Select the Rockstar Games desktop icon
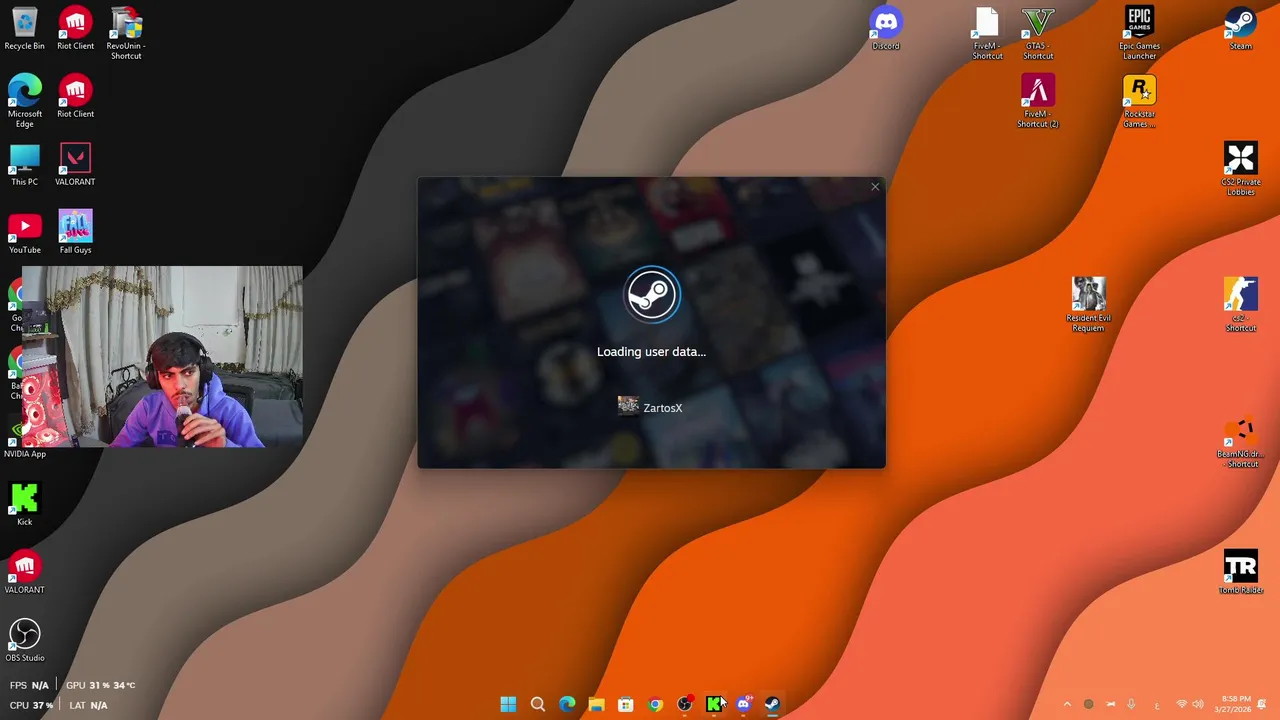1280x720 pixels. click(1139, 102)
